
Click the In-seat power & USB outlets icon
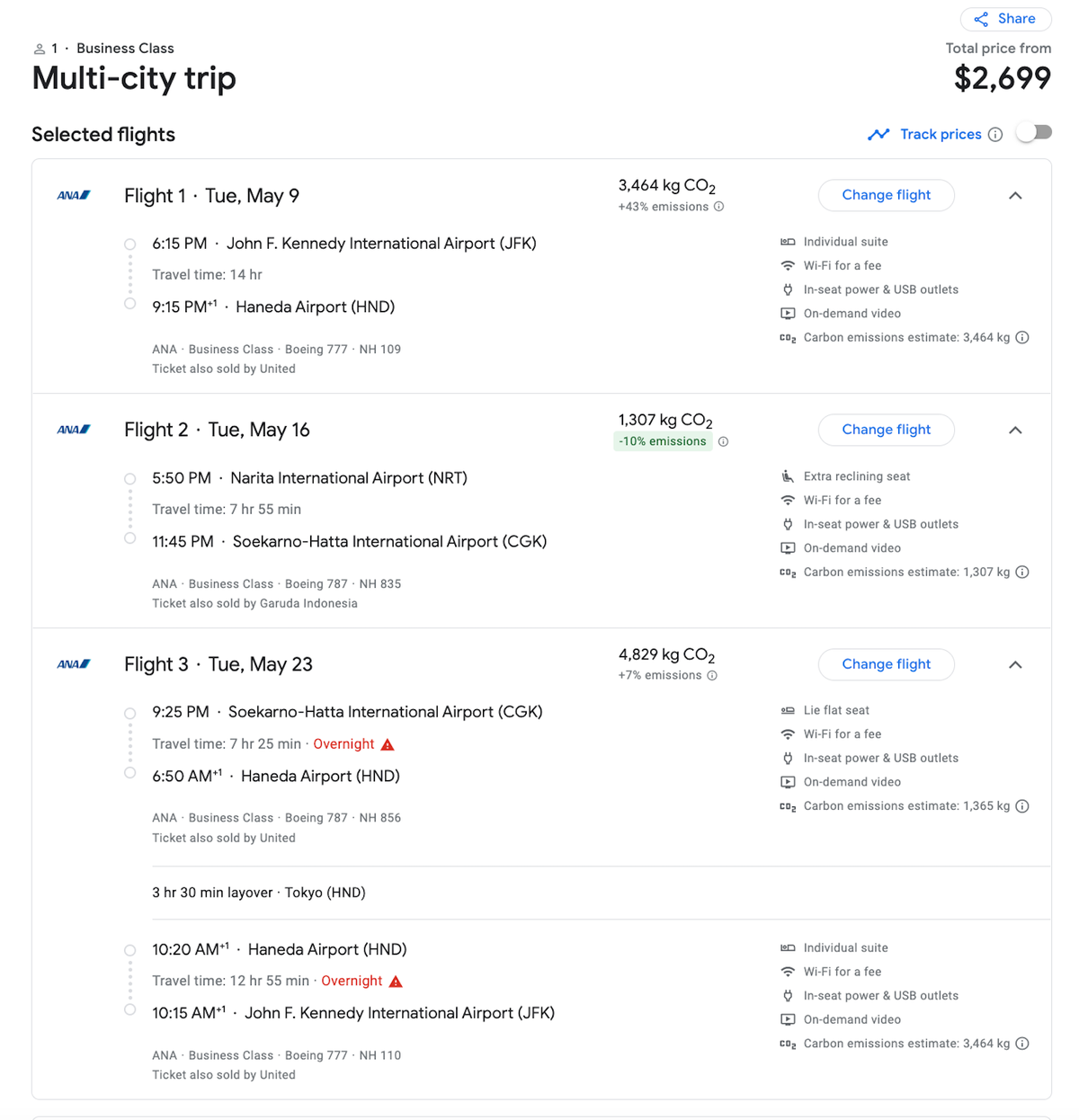click(788, 289)
